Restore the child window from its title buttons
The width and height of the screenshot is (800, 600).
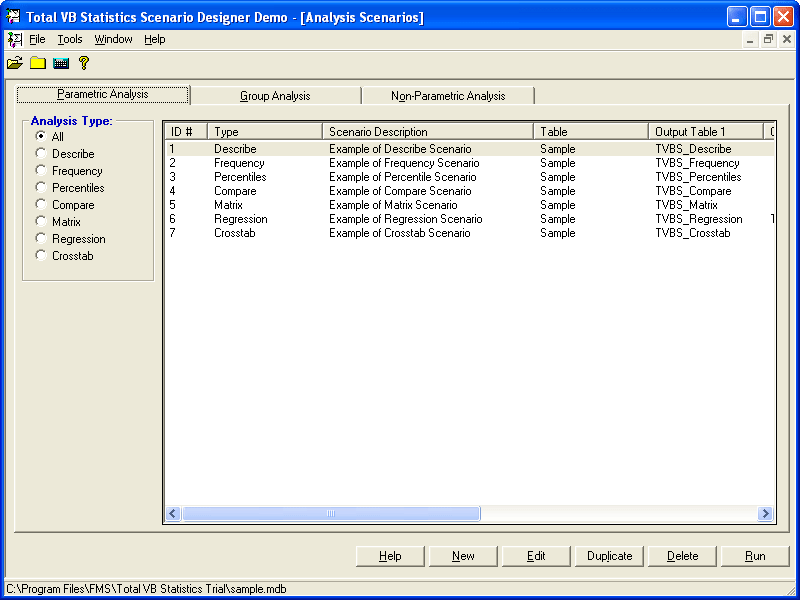(x=768, y=39)
